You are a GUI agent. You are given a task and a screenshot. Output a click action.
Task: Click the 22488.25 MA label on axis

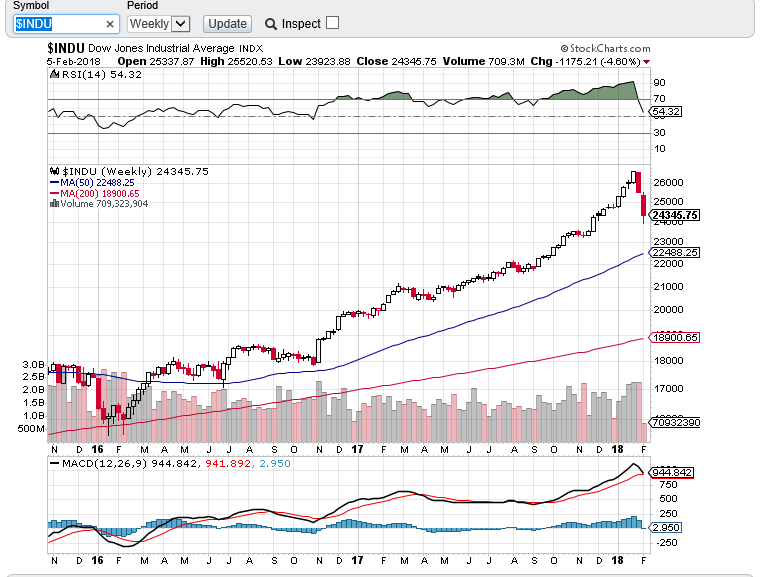point(675,253)
